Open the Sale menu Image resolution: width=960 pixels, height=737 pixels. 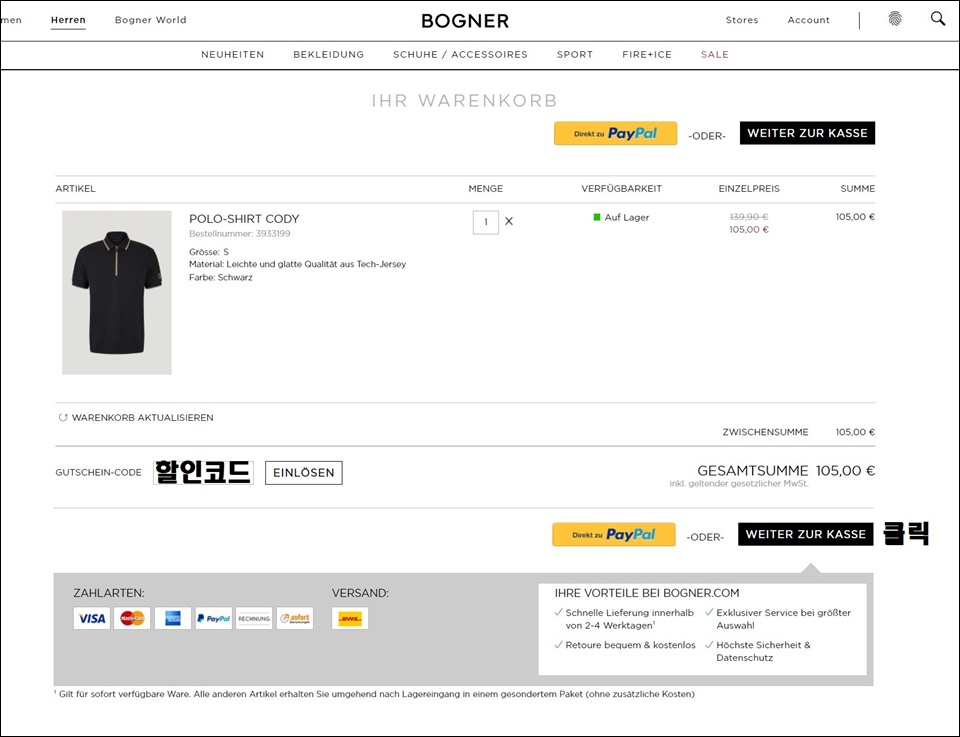pos(715,54)
